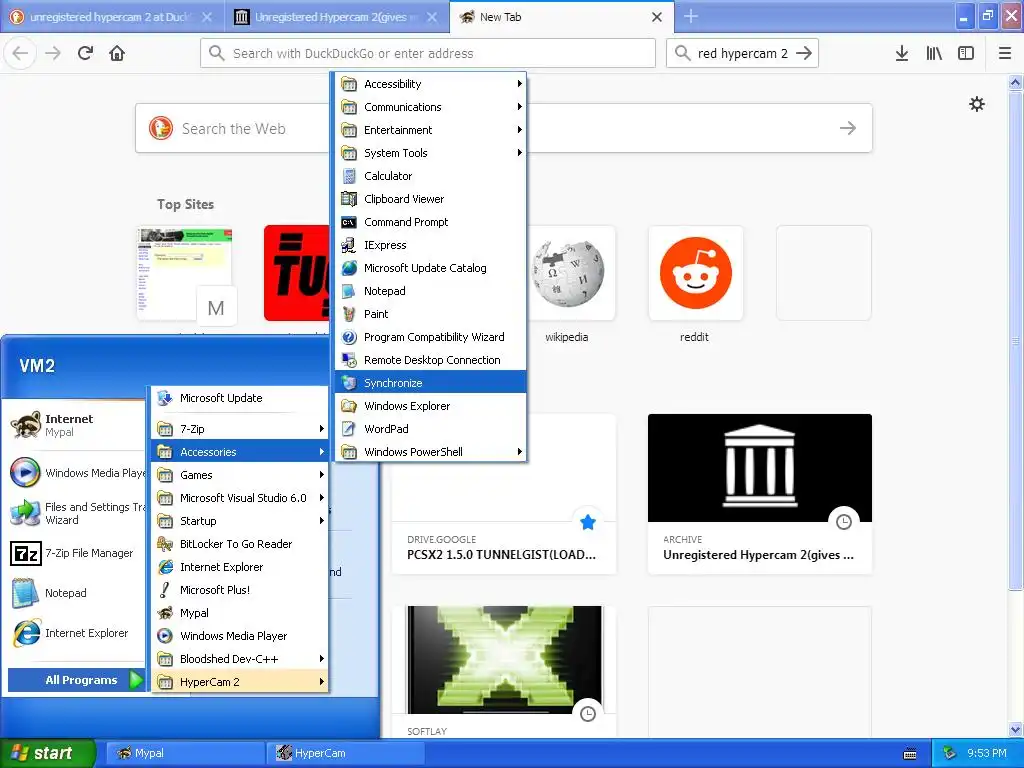This screenshot has height=768, width=1024.
Task: Open Windows Explorer from Accessories
Action: point(430,406)
